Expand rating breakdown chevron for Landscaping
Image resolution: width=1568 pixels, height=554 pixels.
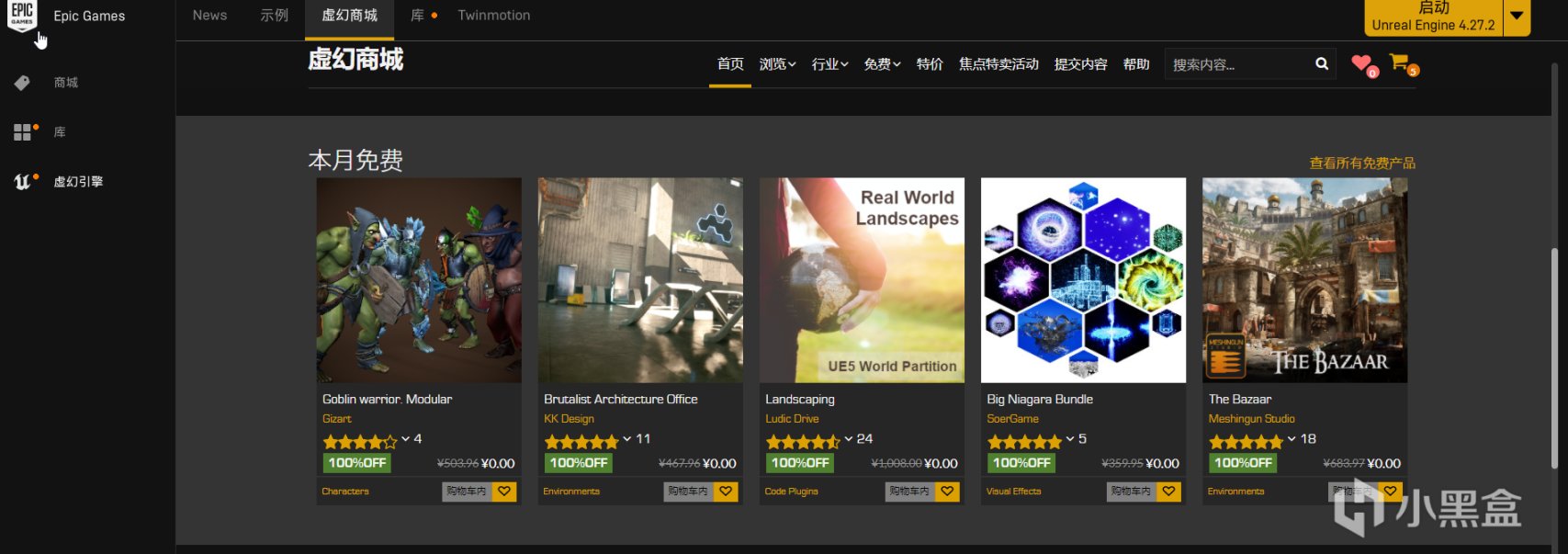point(848,439)
